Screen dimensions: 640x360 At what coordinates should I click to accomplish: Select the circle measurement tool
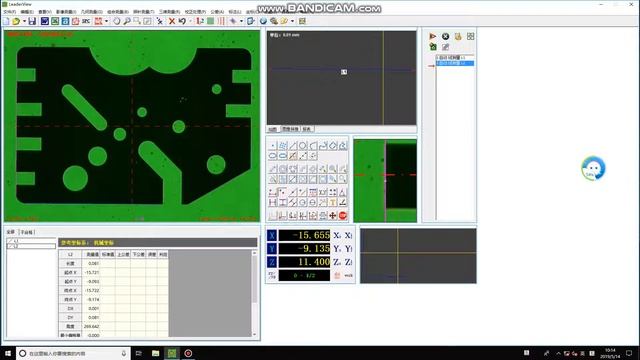[302, 146]
